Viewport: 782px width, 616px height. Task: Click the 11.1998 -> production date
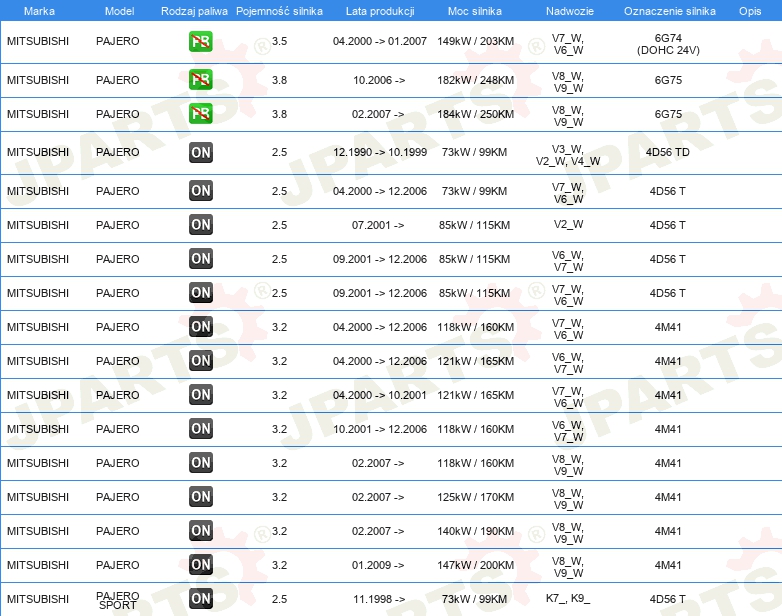click(379, 599)
